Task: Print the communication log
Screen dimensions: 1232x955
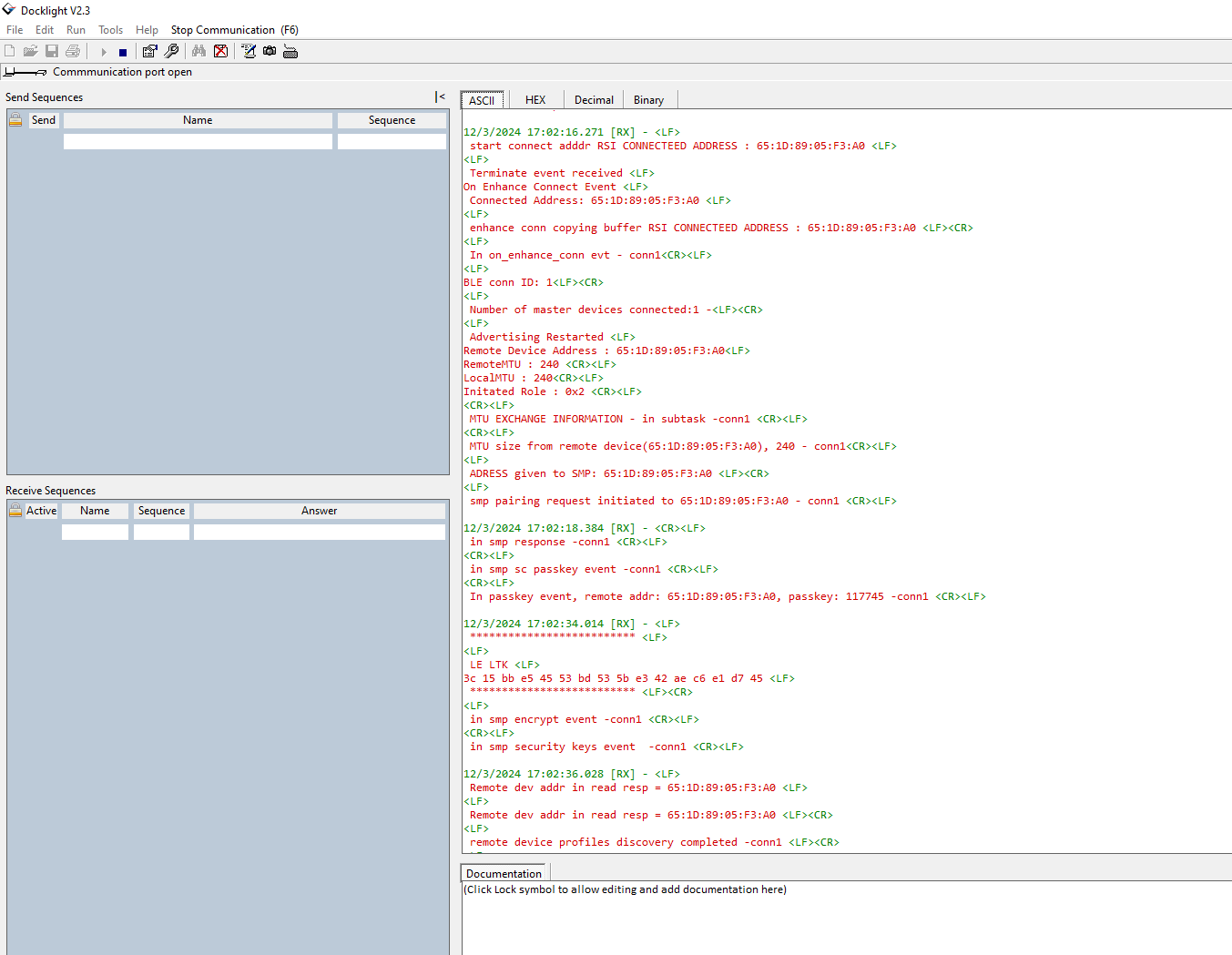Action: pyautogui.click(x=72, y=50)
